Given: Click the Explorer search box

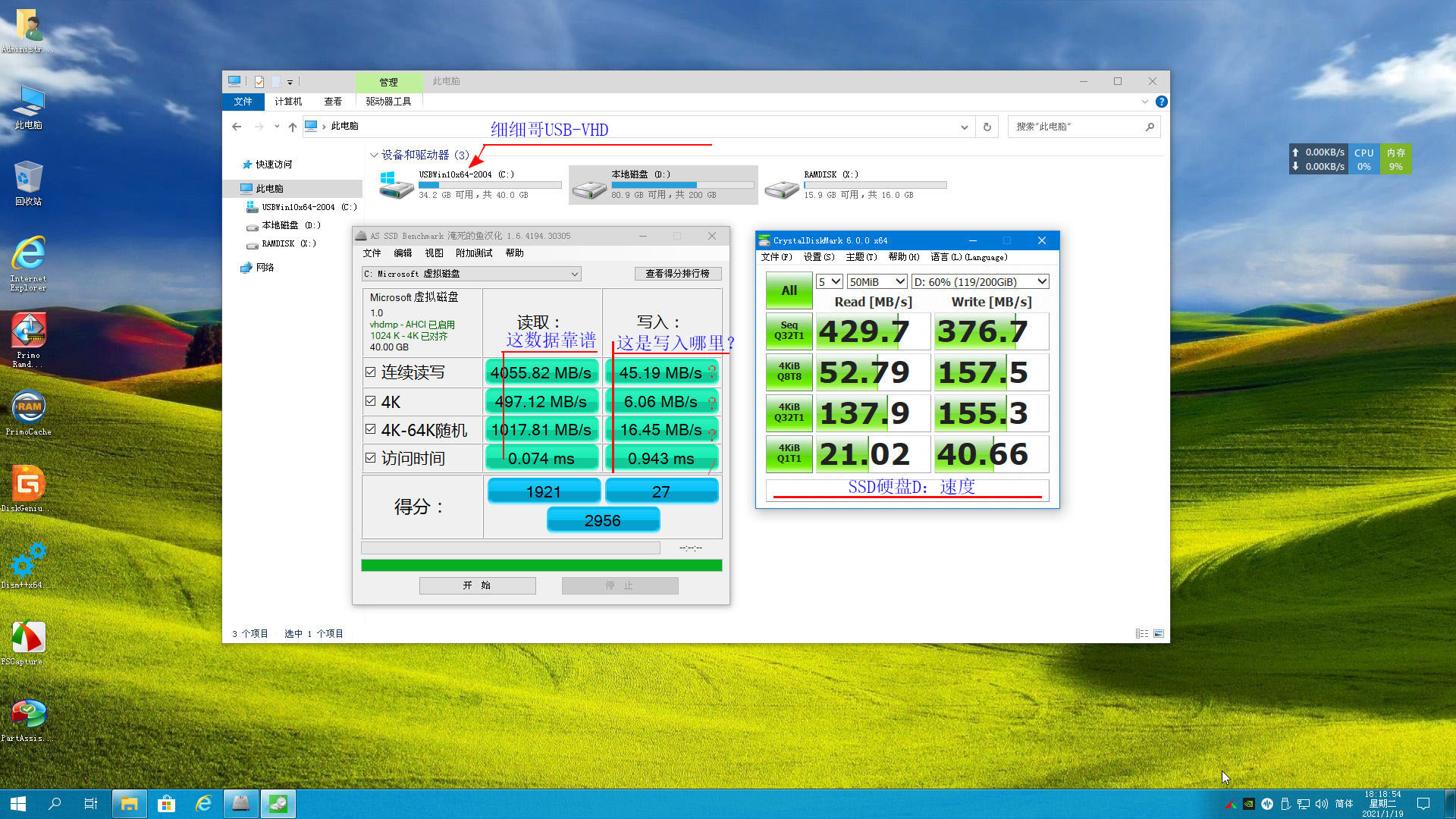Looking at the screenshot, I should [x=1084, y=127].
